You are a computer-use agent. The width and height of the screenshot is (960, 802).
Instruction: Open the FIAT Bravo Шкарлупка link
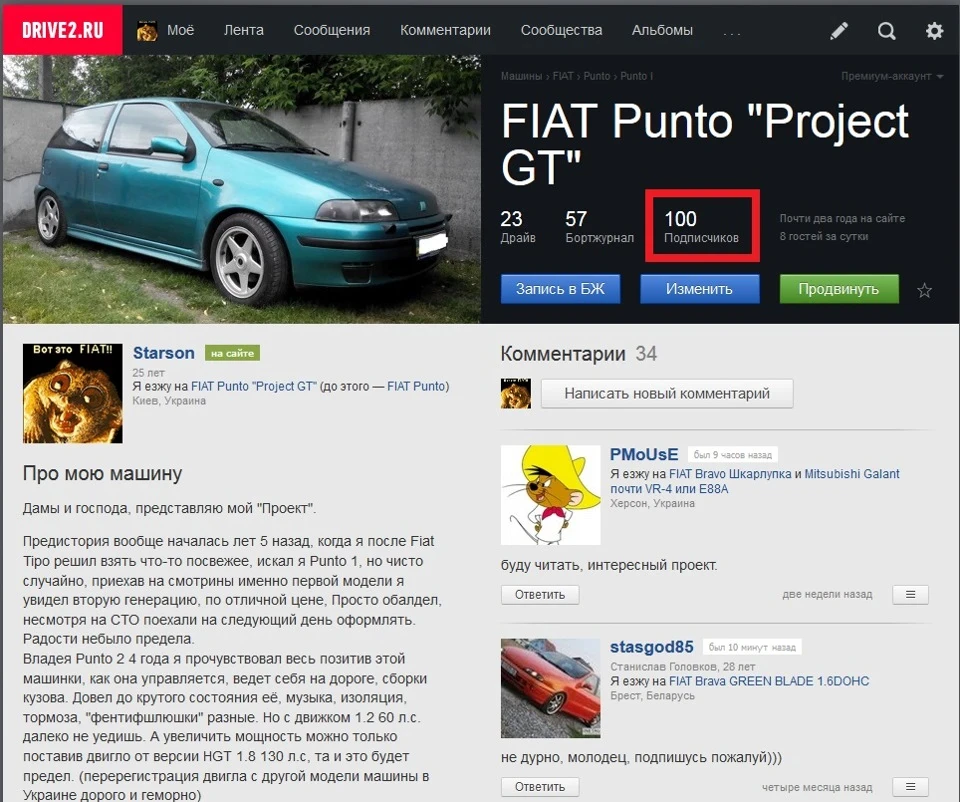coord(730,474)
